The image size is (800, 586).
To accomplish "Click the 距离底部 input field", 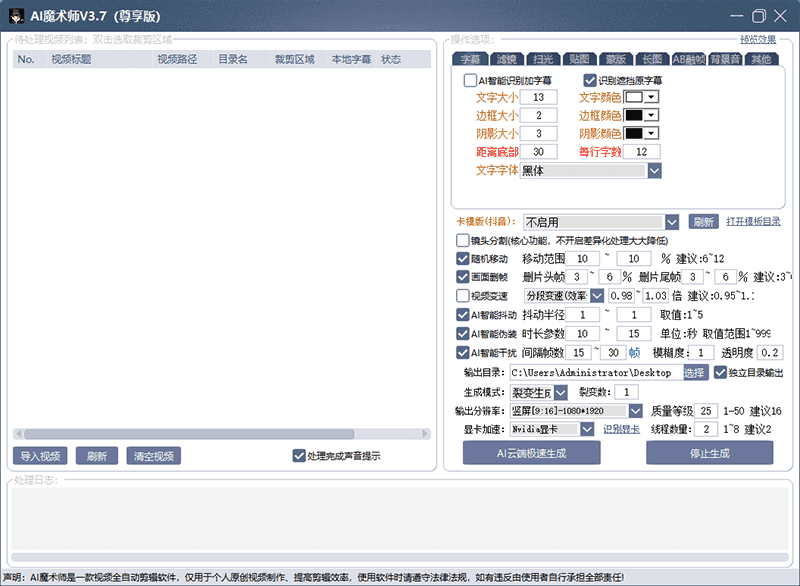I will tap(538, 152).
